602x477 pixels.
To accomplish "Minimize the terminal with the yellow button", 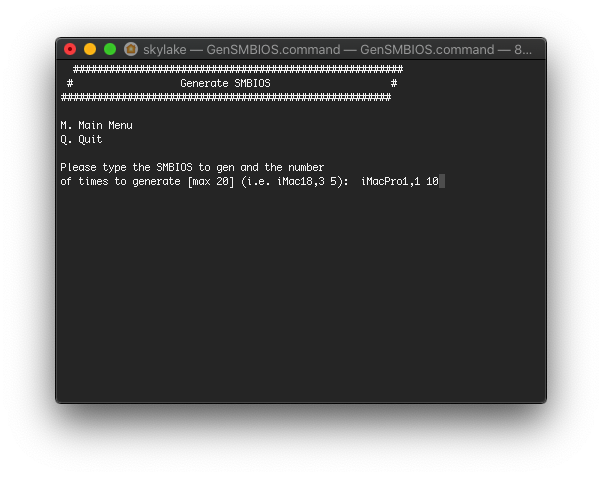I will click(90, 49).
